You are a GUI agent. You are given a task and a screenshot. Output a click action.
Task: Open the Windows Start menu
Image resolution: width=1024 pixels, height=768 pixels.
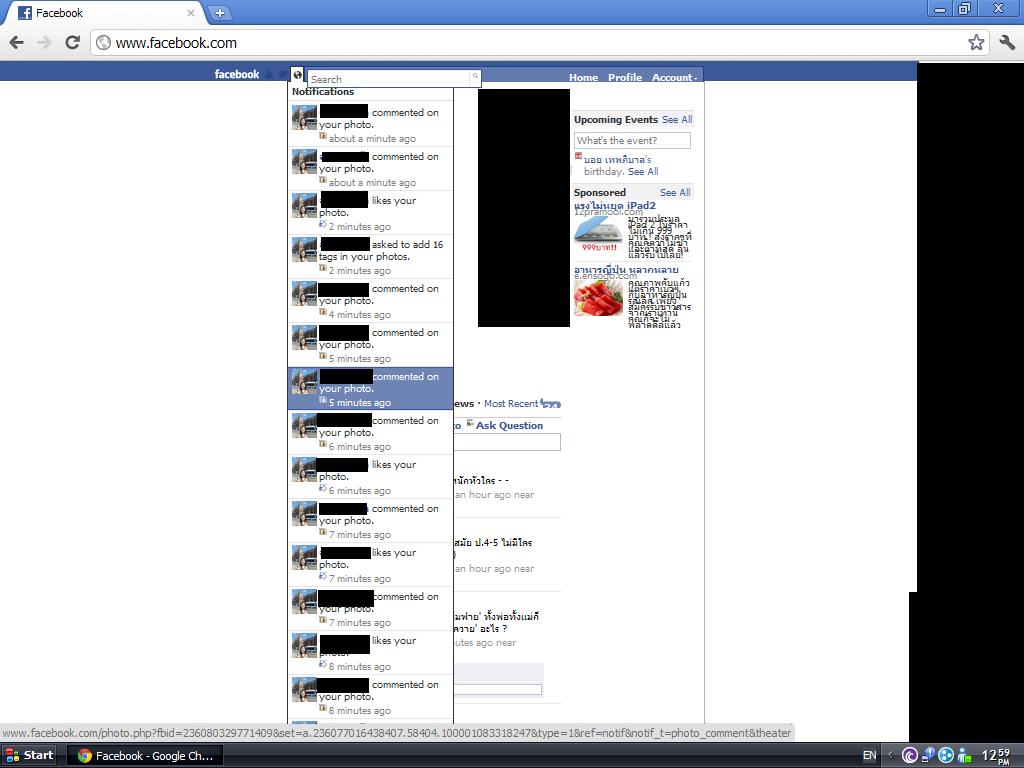[x=30, y=756]
